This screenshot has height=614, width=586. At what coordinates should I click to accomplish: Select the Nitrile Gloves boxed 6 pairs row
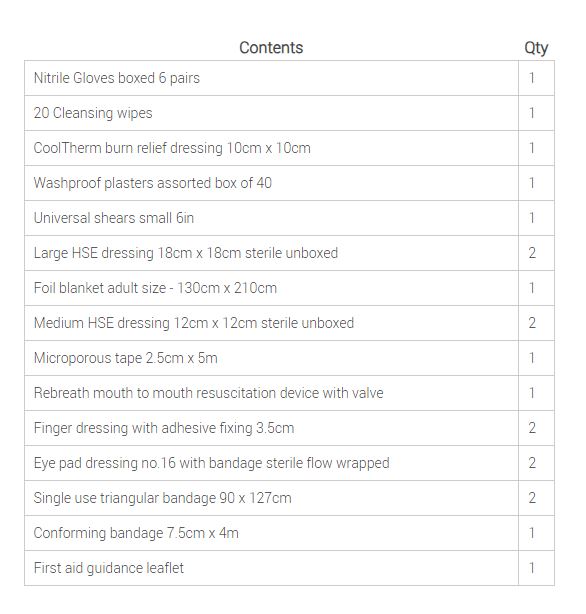pos(289,78)
